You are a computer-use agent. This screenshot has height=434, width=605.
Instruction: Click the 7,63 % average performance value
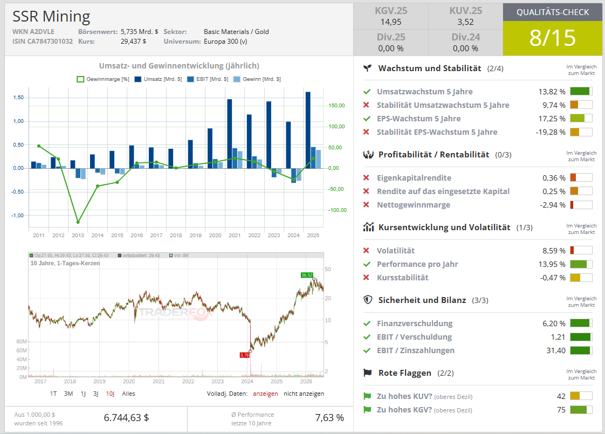tap(329, 418)
